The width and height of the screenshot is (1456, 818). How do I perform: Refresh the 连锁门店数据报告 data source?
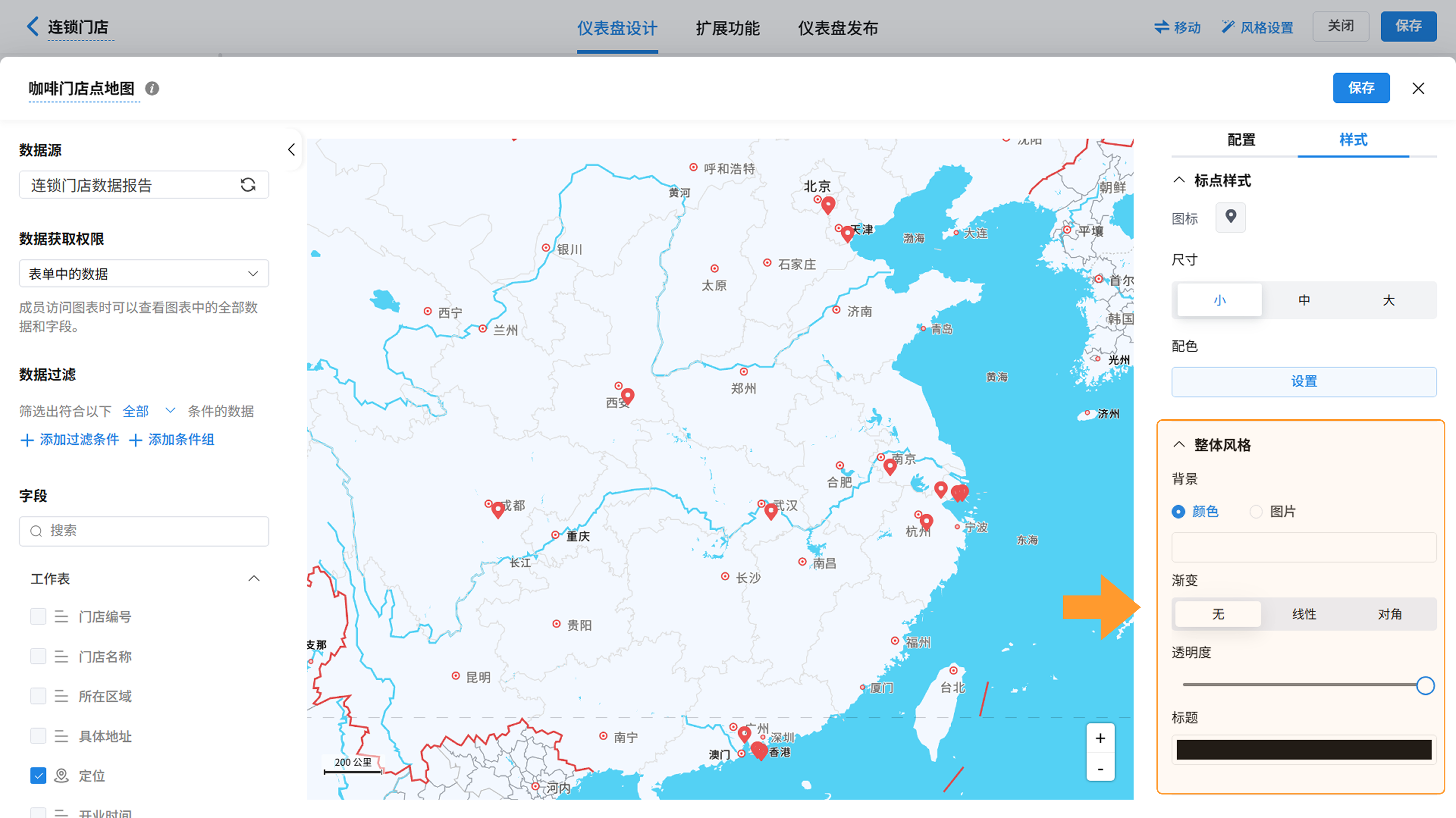pyautogui.click(x=248, y=185)
